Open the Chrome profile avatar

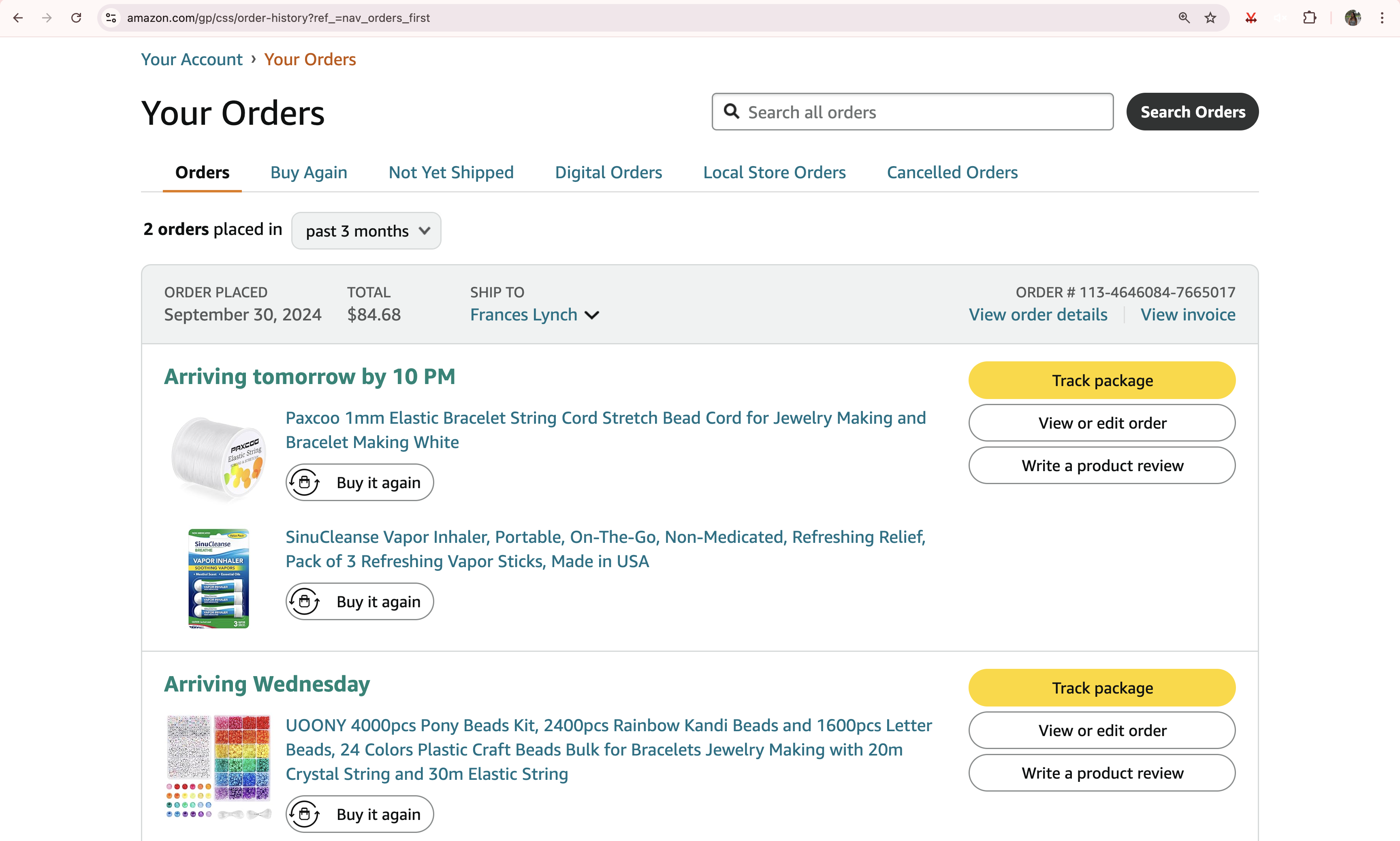pos(1353,18)
